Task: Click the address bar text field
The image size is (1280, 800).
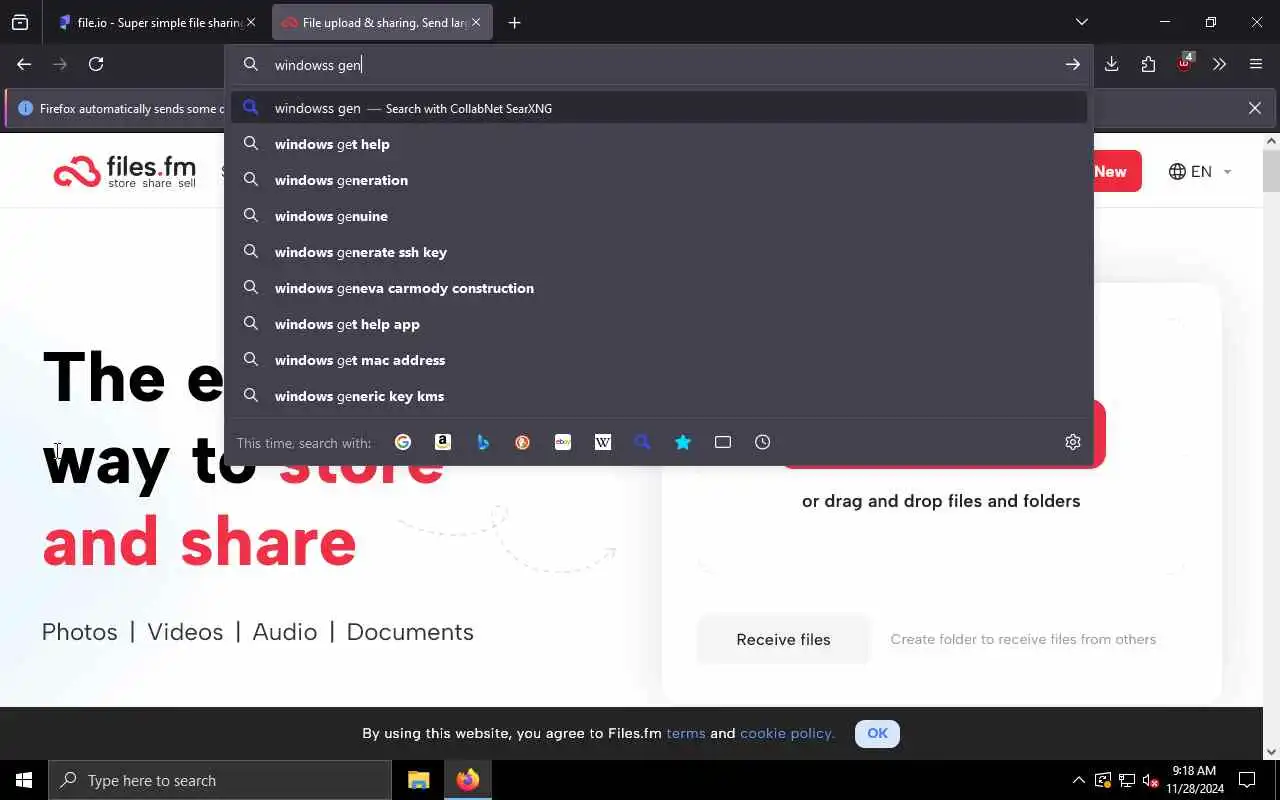Action: [660, 64]
